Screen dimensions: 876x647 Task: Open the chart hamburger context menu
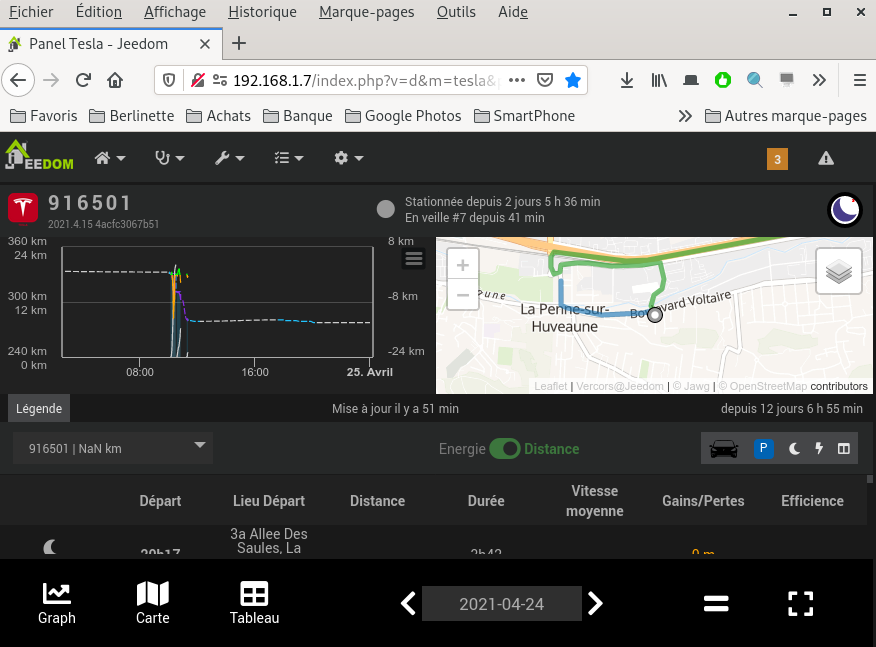click(413, 259)
